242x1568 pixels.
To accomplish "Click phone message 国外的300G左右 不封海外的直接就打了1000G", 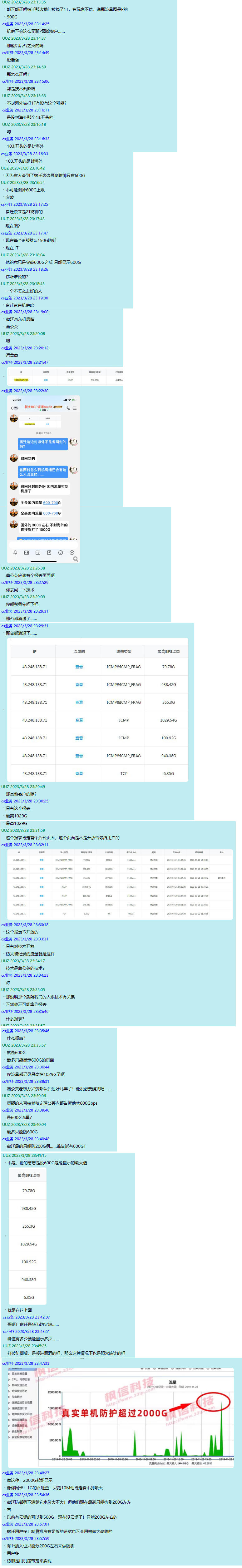I will tap(44, 528).
